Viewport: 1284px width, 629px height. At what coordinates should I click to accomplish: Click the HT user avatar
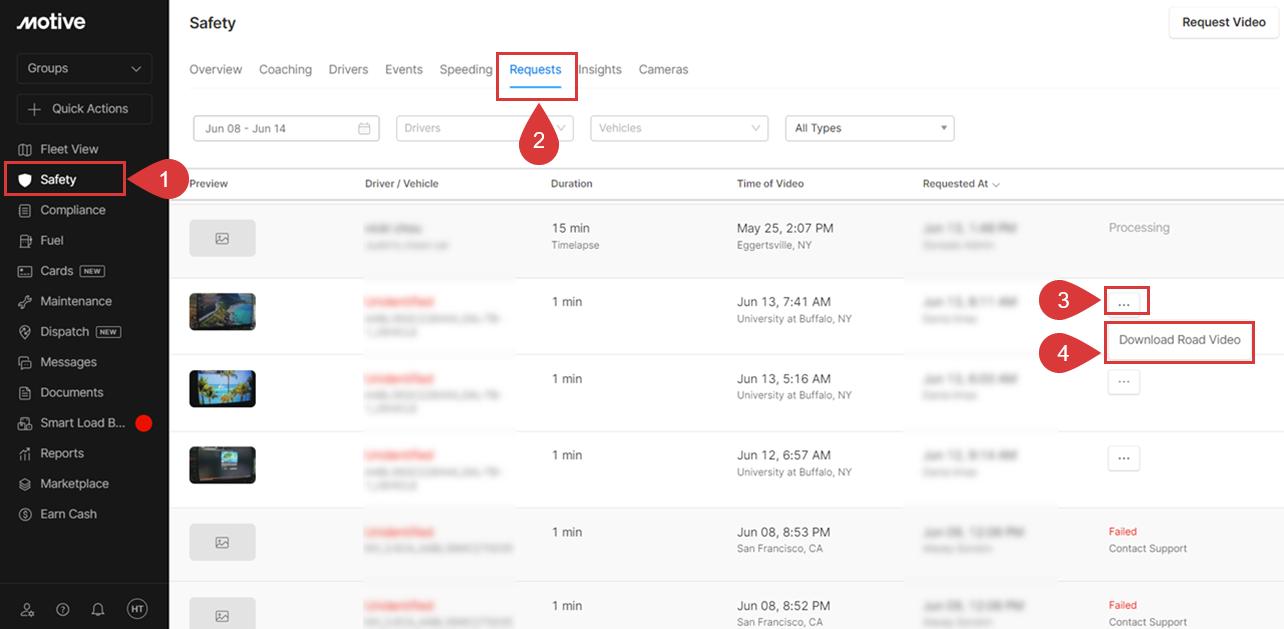click(x=137, y=609)
